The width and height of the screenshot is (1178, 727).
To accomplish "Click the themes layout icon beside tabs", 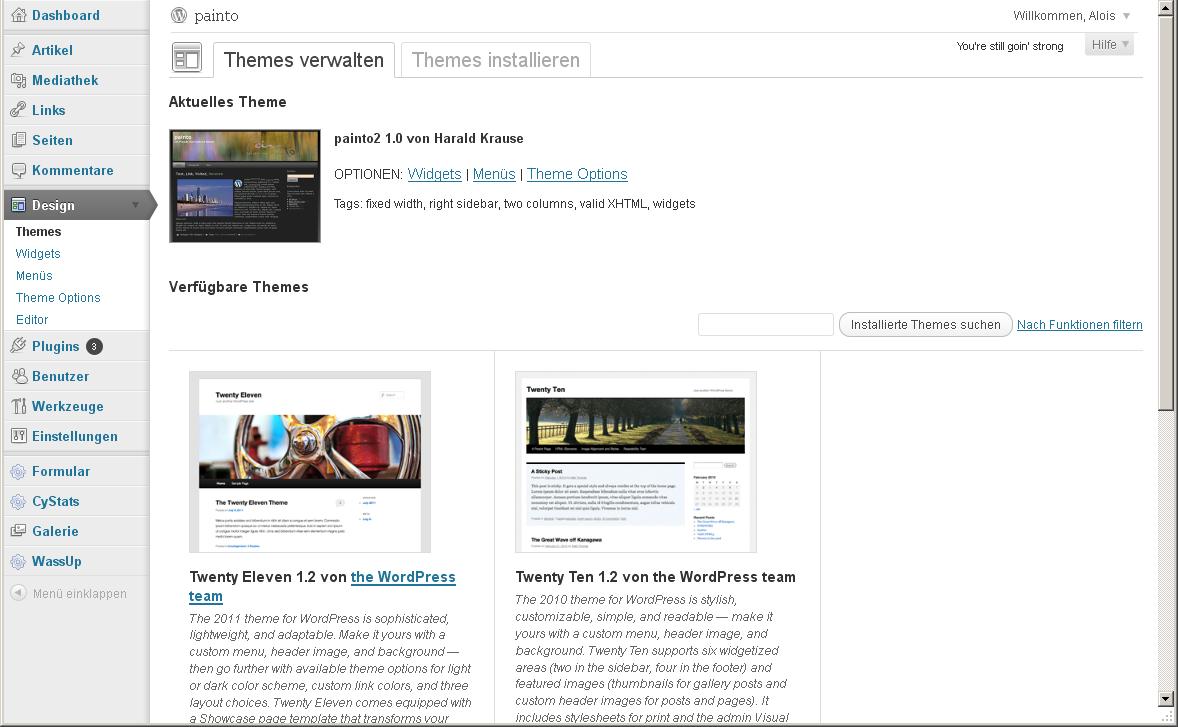I will coord(186,58).
